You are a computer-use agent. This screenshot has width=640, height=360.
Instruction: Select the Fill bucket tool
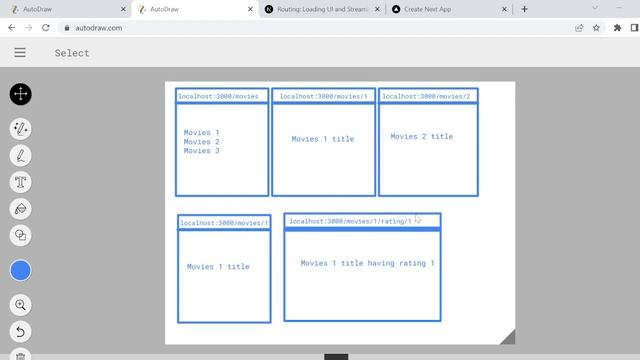click(x=20, y=209)
